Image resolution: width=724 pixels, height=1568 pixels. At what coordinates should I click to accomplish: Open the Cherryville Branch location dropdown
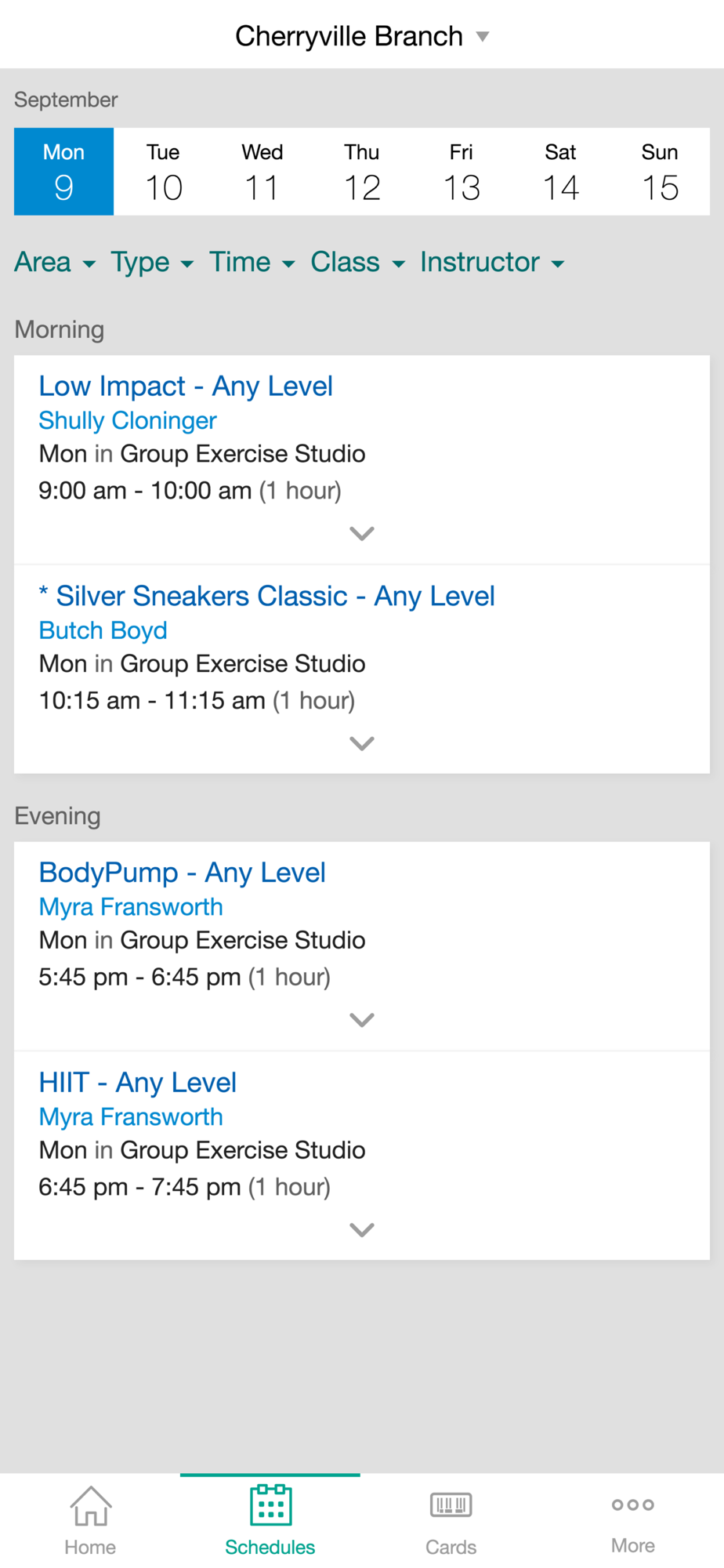pos(362,36)
